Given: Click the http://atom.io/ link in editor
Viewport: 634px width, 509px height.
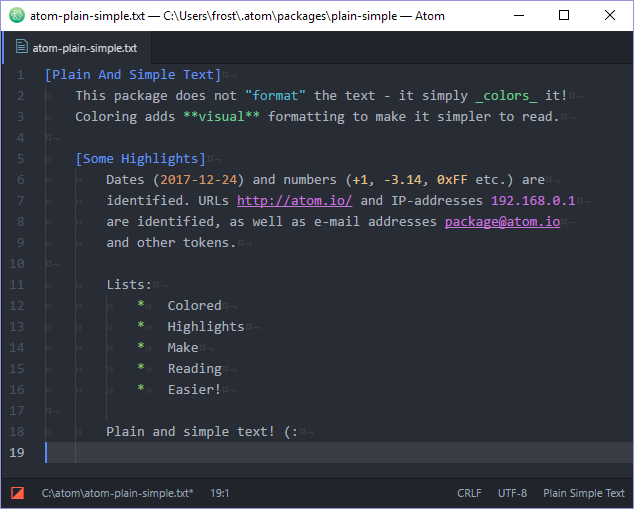Looking at the screenshot, I should (294, 201).
